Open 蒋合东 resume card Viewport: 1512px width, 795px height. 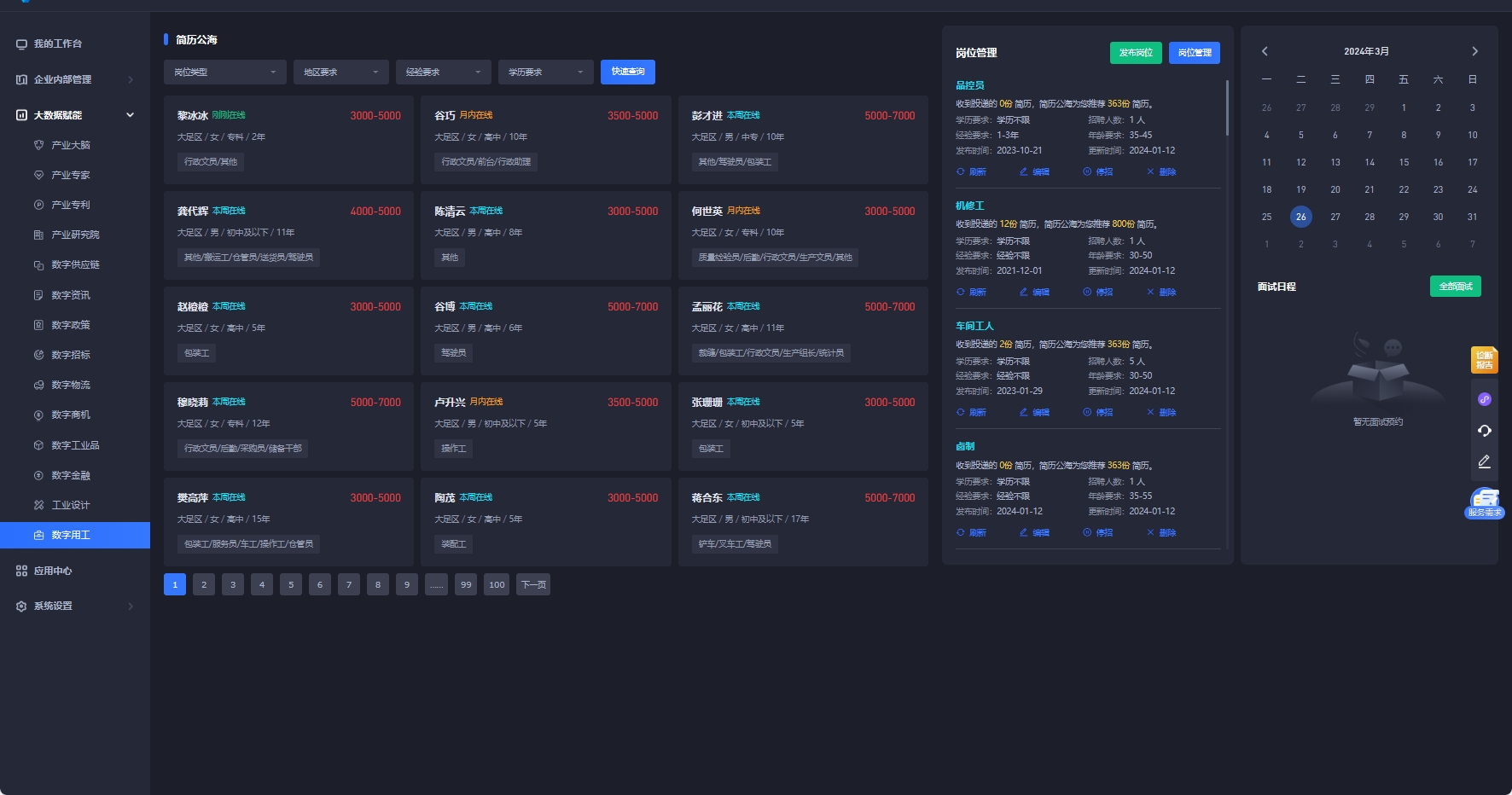803,522
